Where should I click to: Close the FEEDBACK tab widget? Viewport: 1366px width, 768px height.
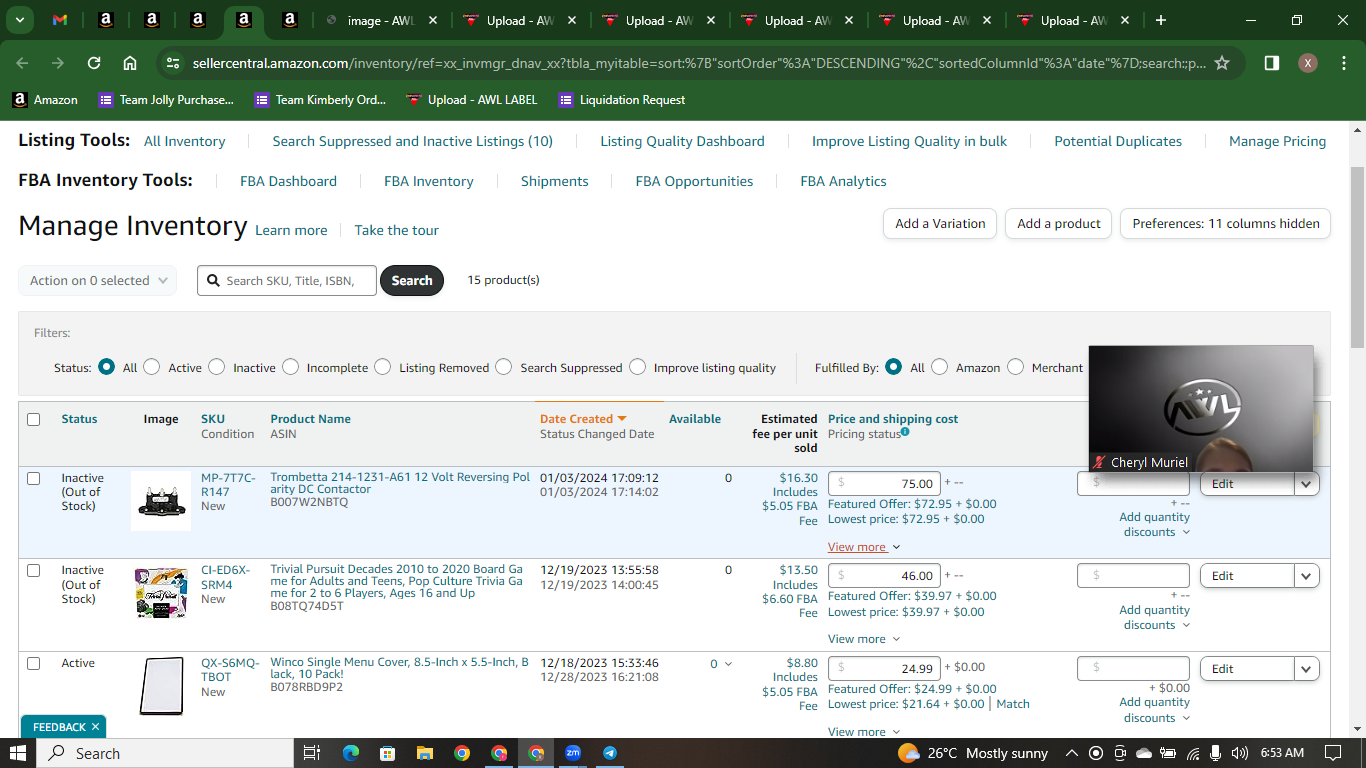point(95,727)
